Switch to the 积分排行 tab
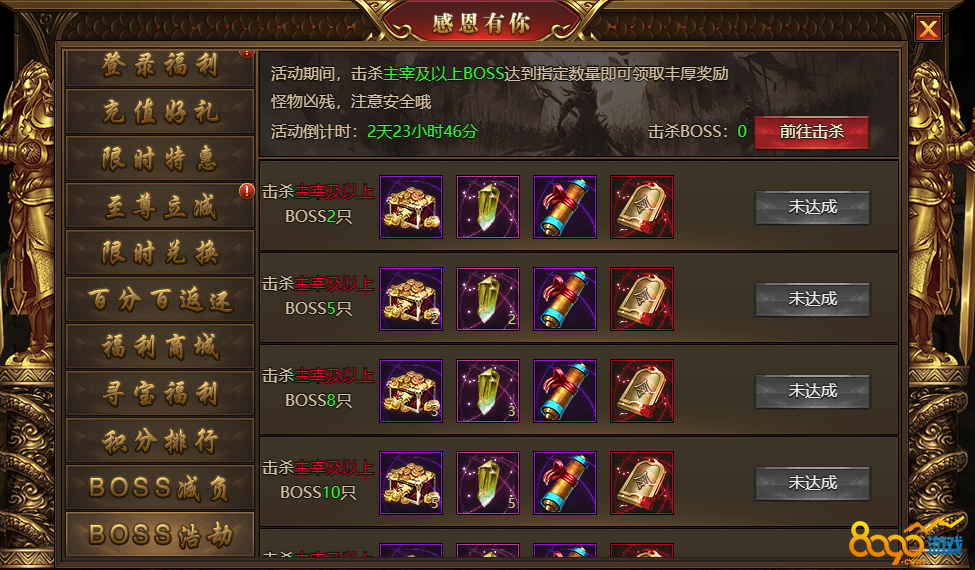Screen dimensions: 975x570 [x=160, y=441]
